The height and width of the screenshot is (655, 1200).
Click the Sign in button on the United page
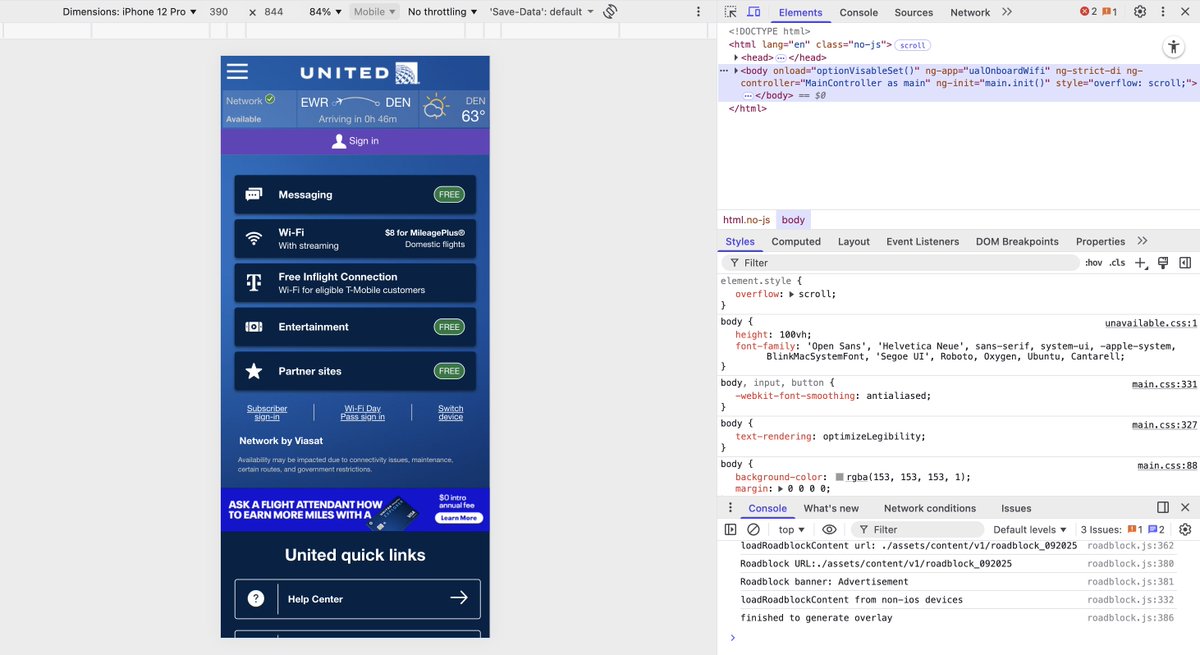(x=355, y=141)
